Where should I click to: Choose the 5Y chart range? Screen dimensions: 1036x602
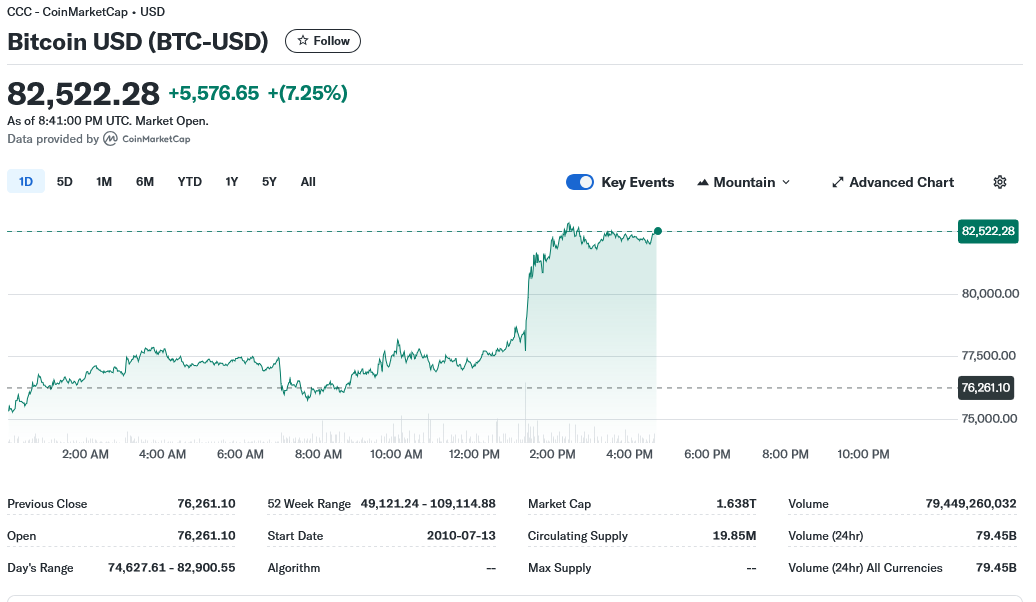pos(269,182)
